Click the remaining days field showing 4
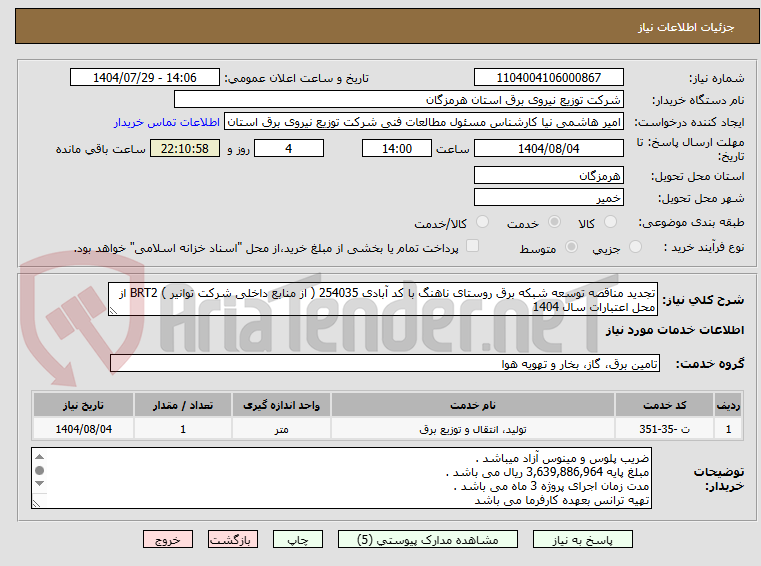 click(289, 148)
